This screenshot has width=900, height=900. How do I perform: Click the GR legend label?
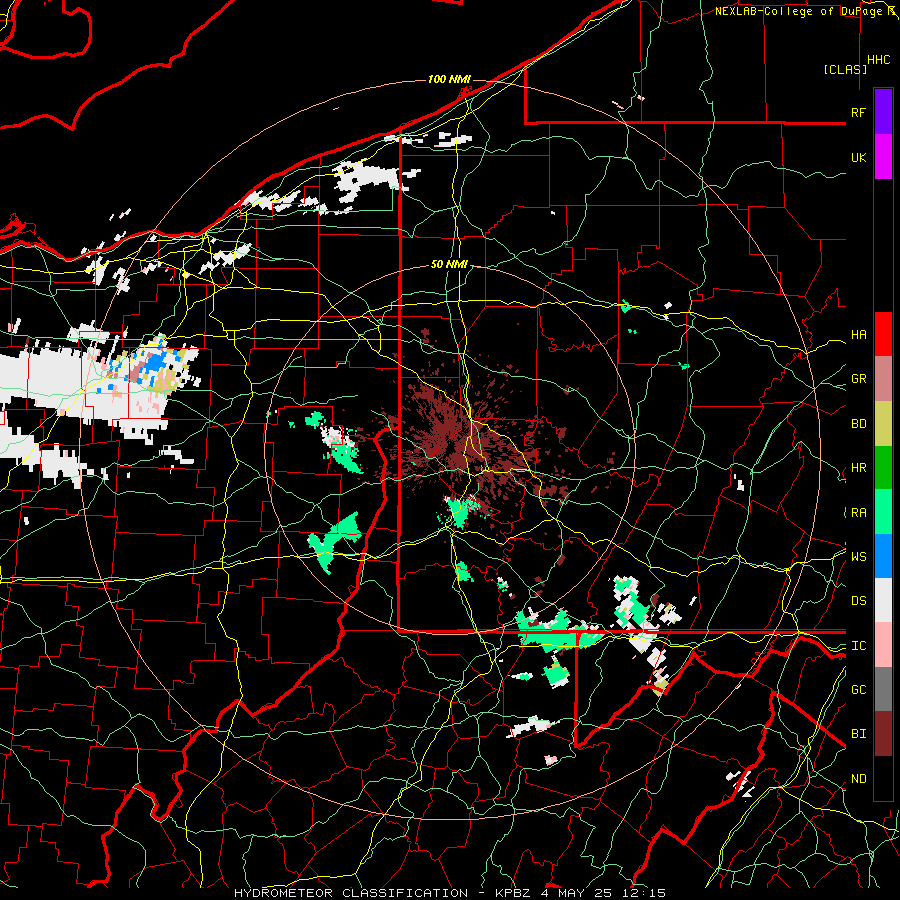tap(858, 379)
